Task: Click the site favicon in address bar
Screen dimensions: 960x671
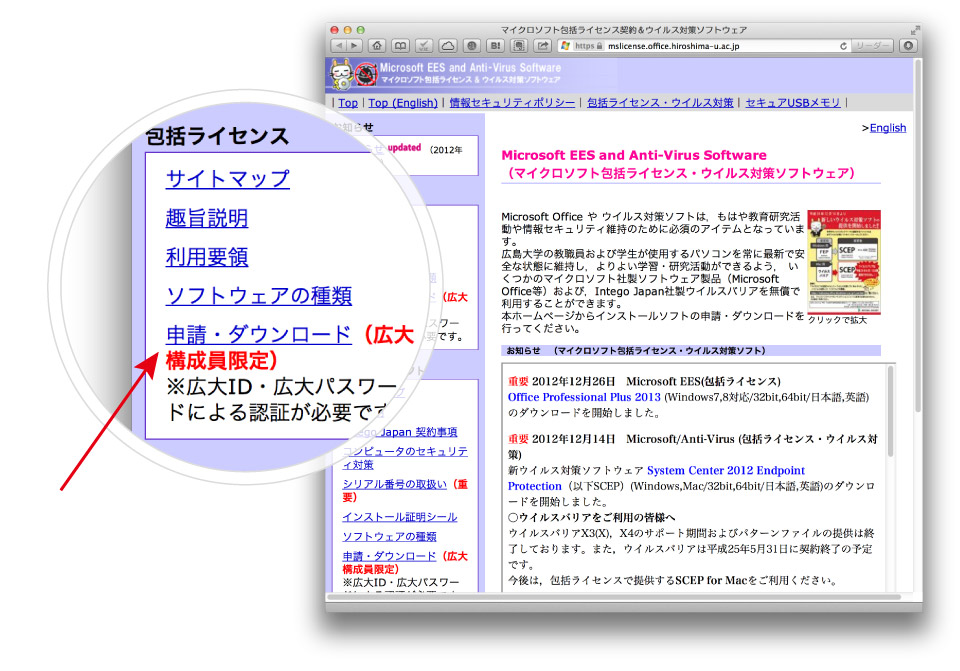Action: point(566,46)
